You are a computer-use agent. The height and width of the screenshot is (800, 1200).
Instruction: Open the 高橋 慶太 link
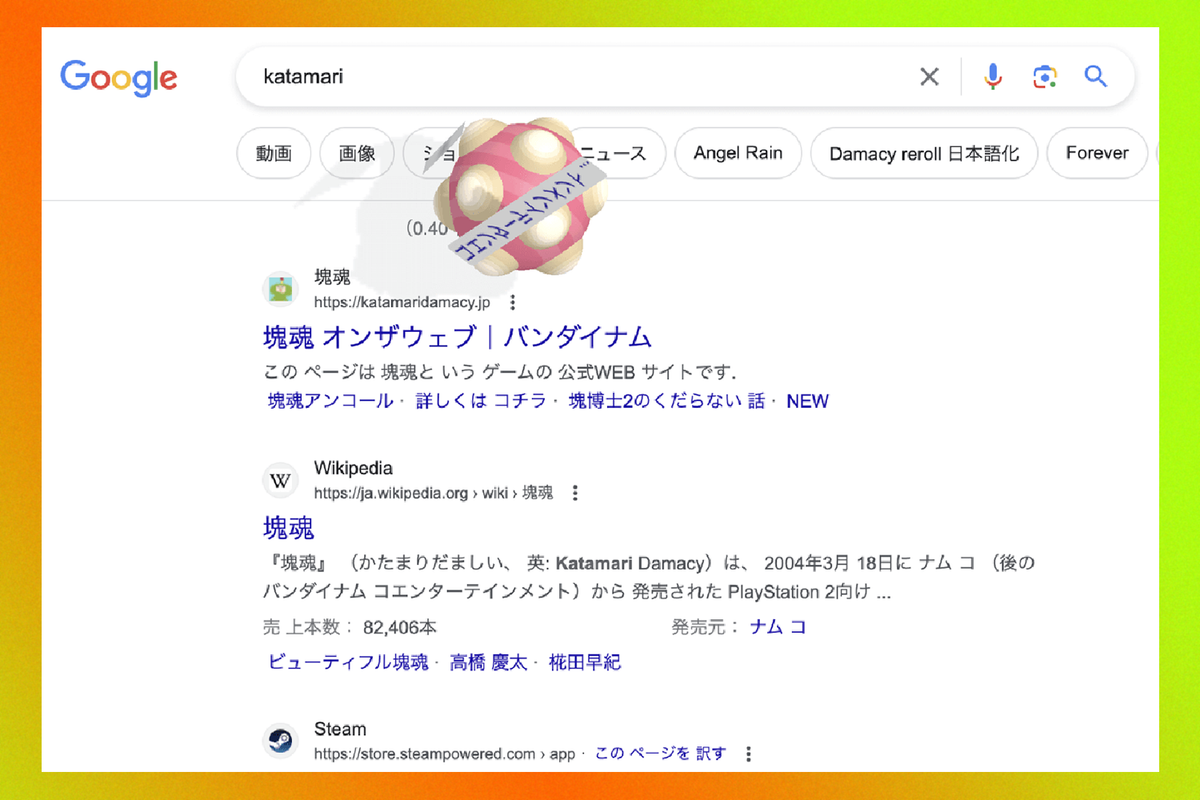[x=490, y=662]
